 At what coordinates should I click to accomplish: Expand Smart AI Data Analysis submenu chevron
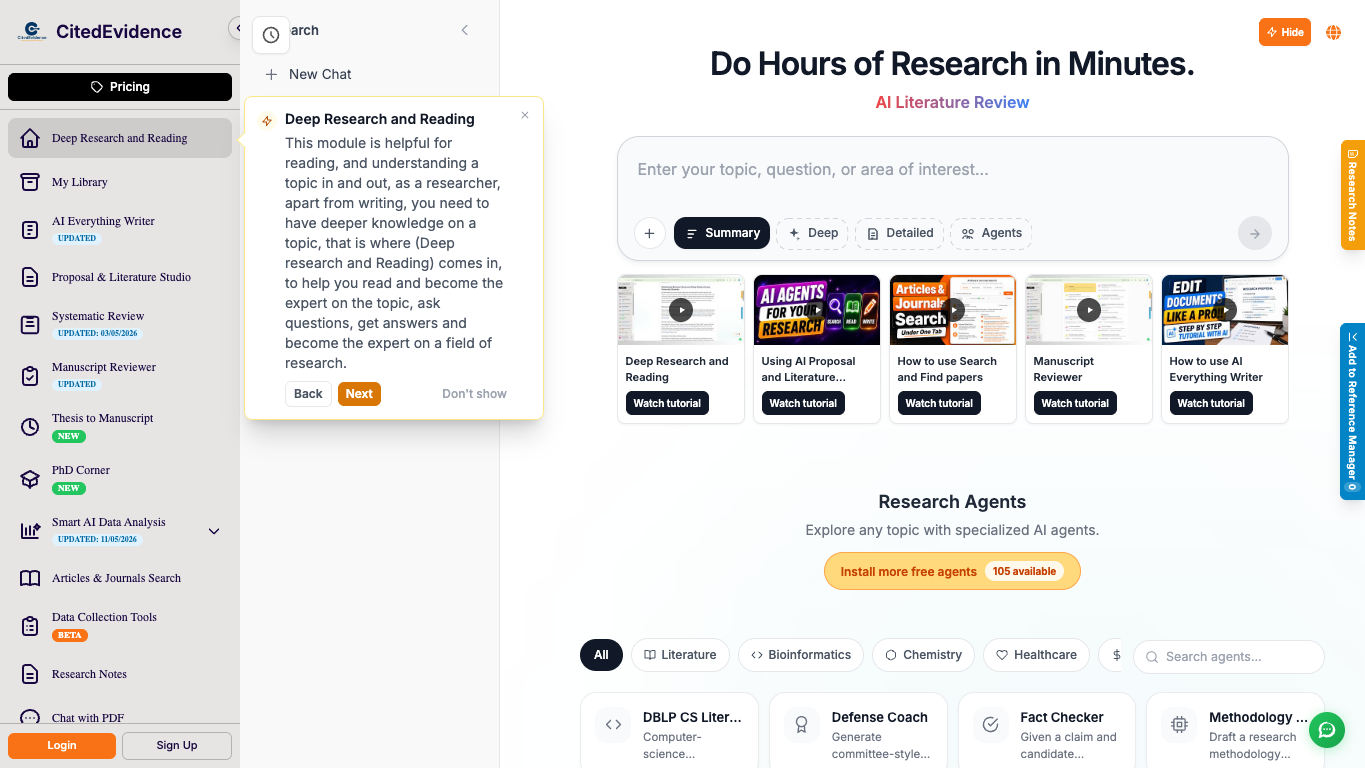click(x=214, y=531)
